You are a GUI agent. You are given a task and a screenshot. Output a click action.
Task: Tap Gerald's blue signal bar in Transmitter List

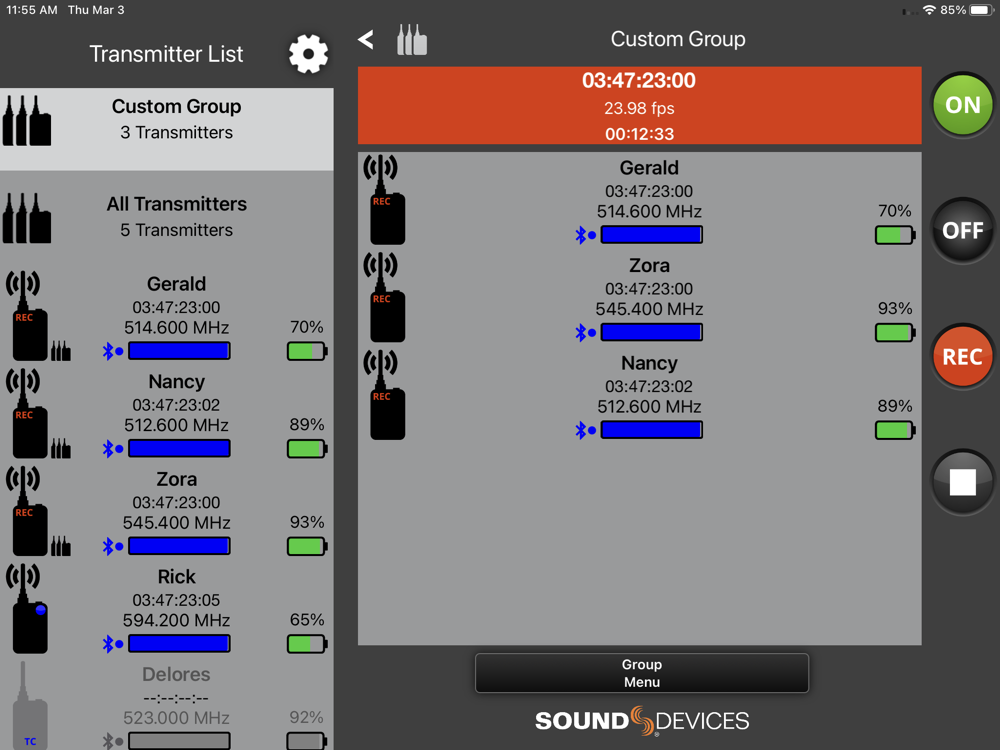pos(179,351)
